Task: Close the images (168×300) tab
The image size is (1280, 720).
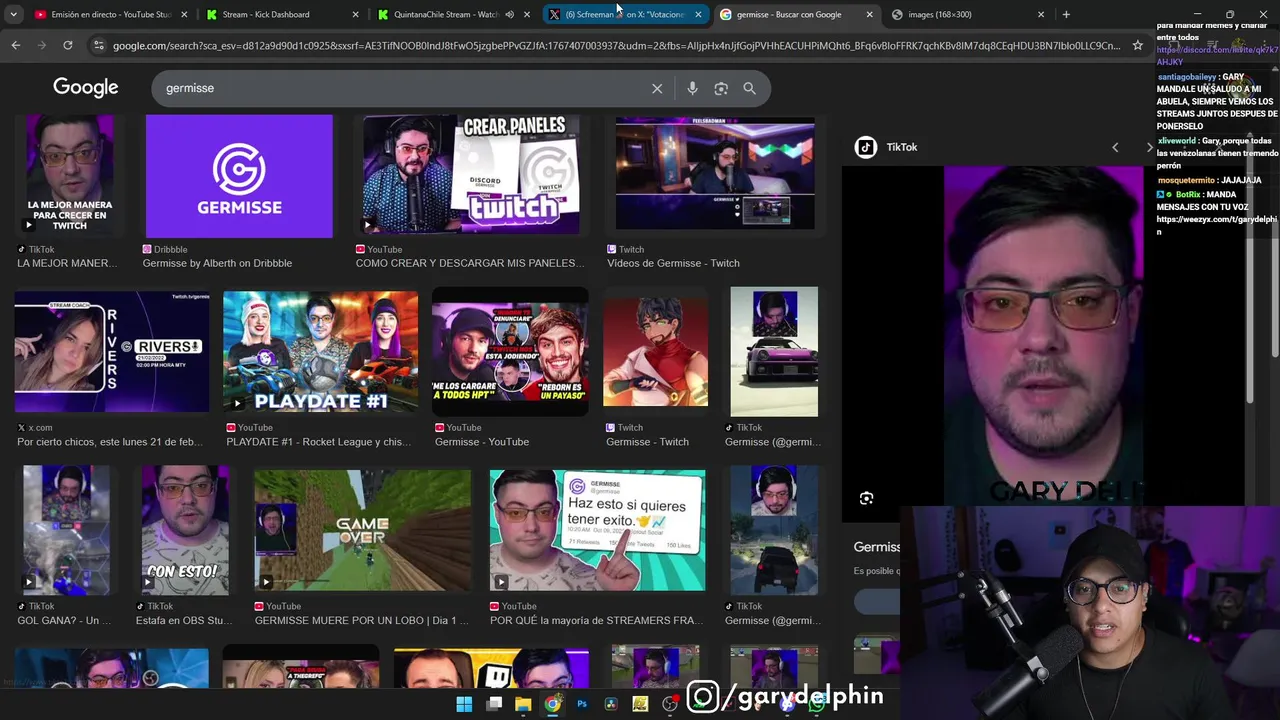Action: click(1041, 14)
